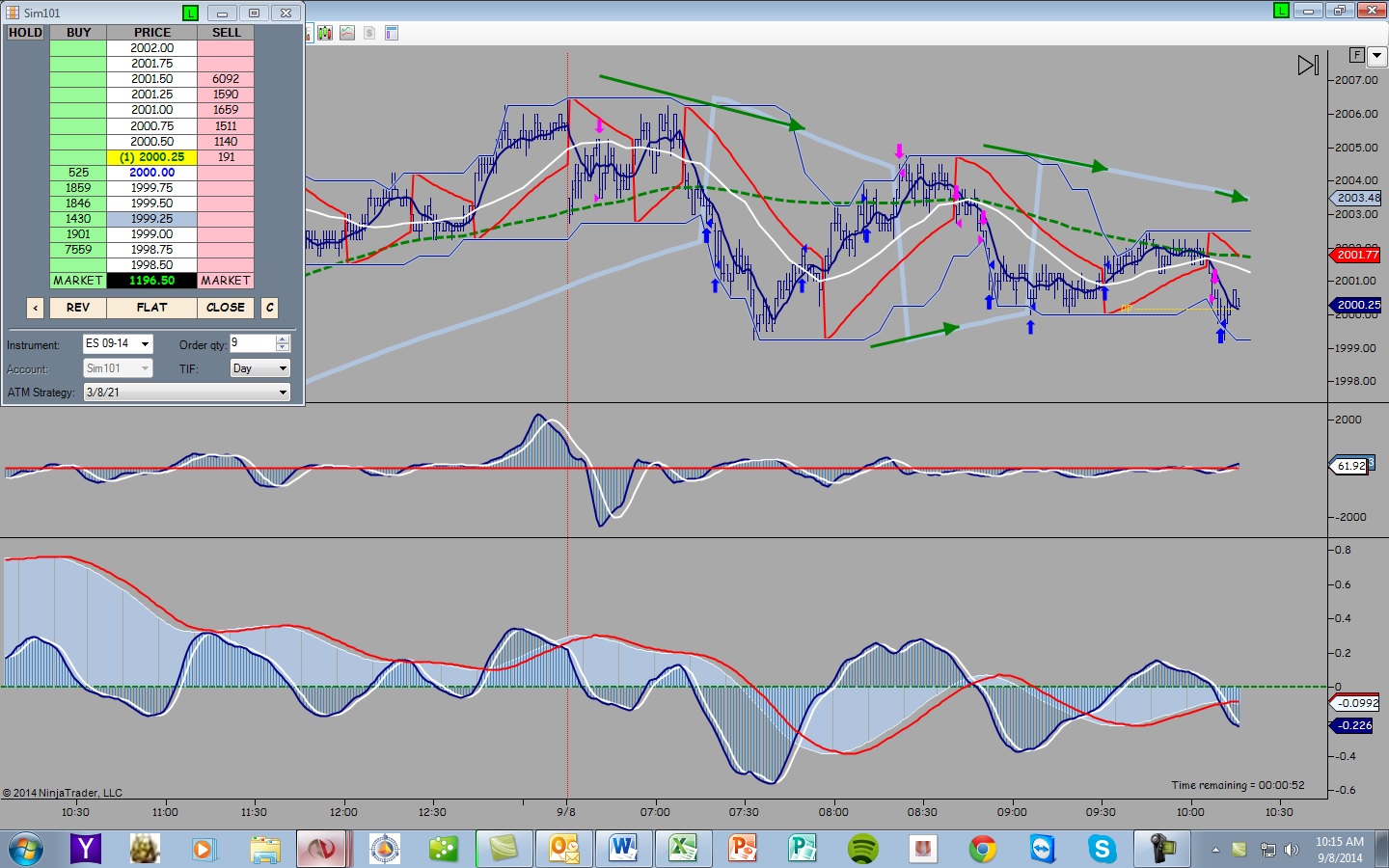This screenshot has width=1389, height=868.
Task: Increase order quantity with the up stepper
Action: [x=283, y=339]
